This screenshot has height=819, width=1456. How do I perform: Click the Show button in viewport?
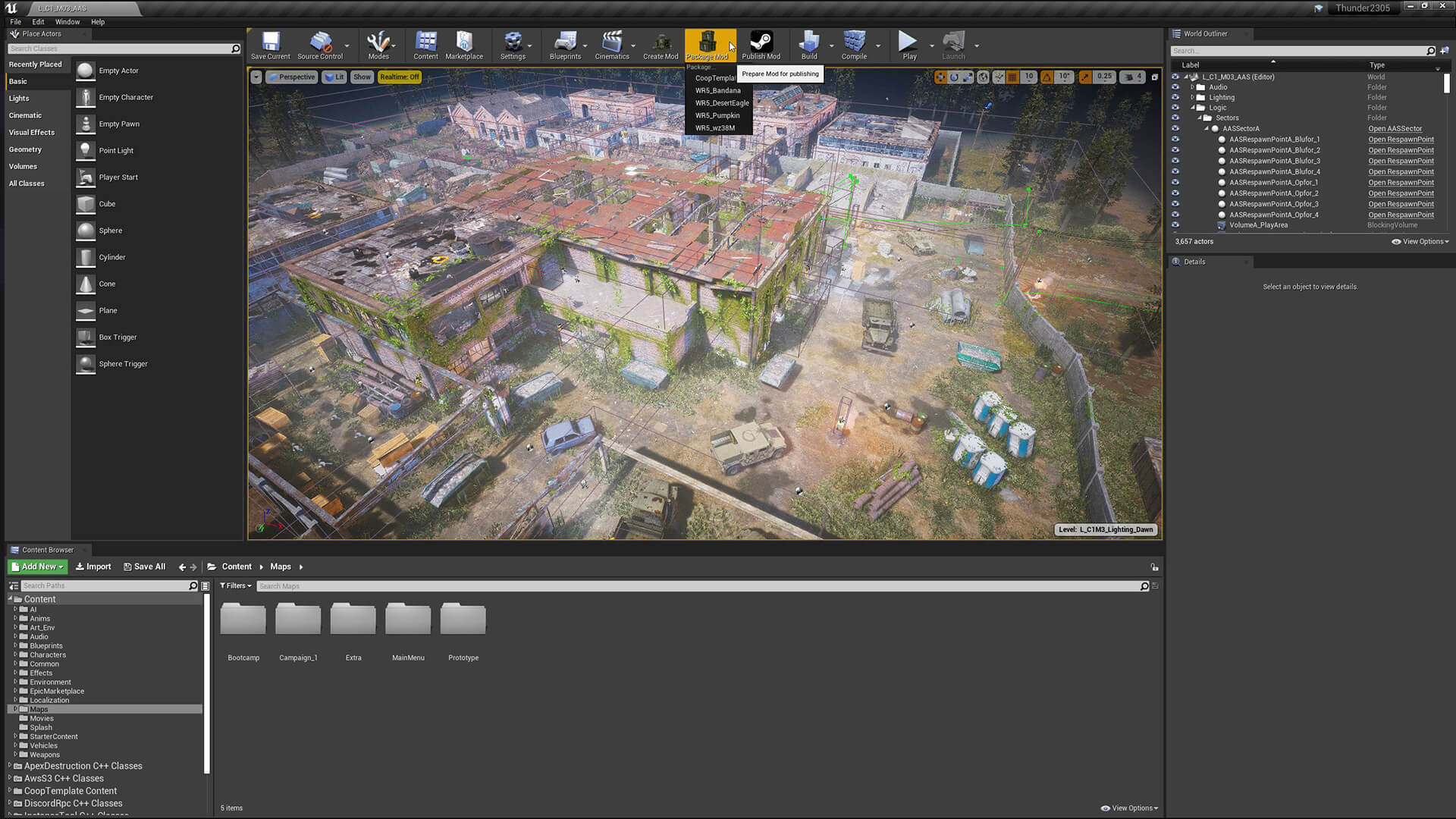362,77
